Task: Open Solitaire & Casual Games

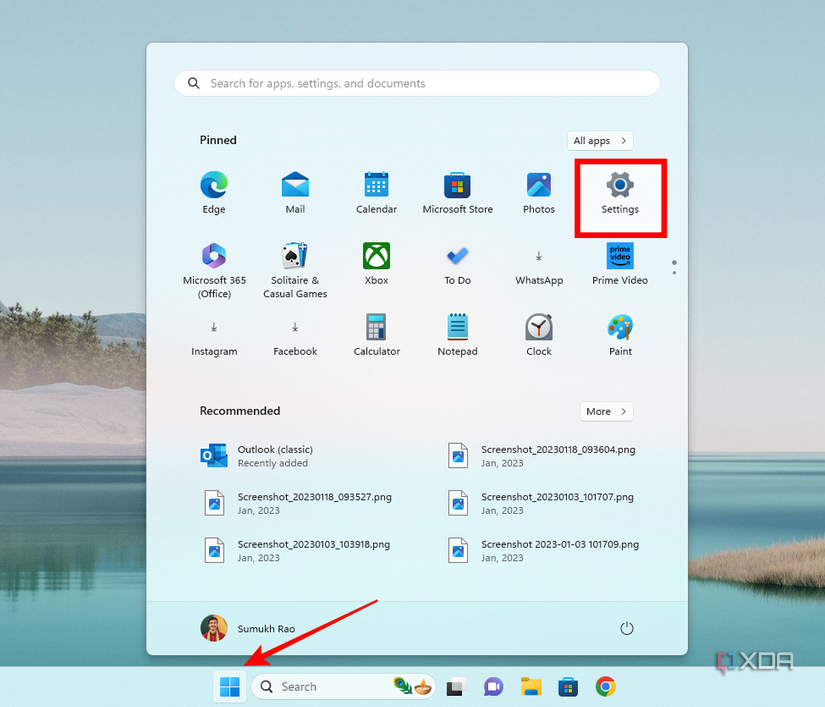Action: 295,268
